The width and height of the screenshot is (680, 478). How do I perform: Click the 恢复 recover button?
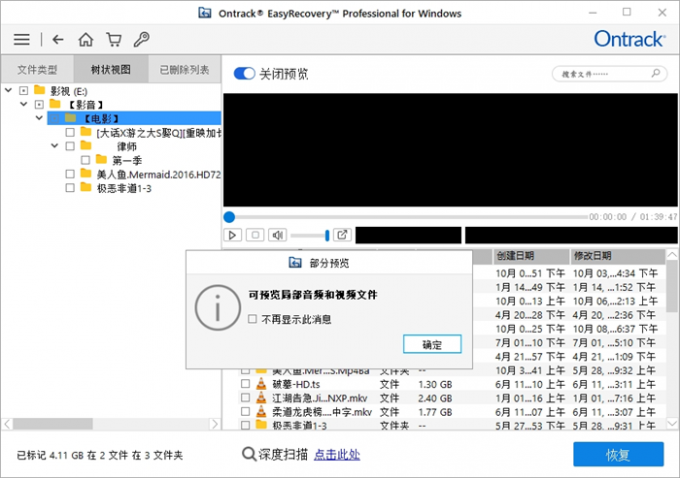pyautogui.click(x=617, y=454)
